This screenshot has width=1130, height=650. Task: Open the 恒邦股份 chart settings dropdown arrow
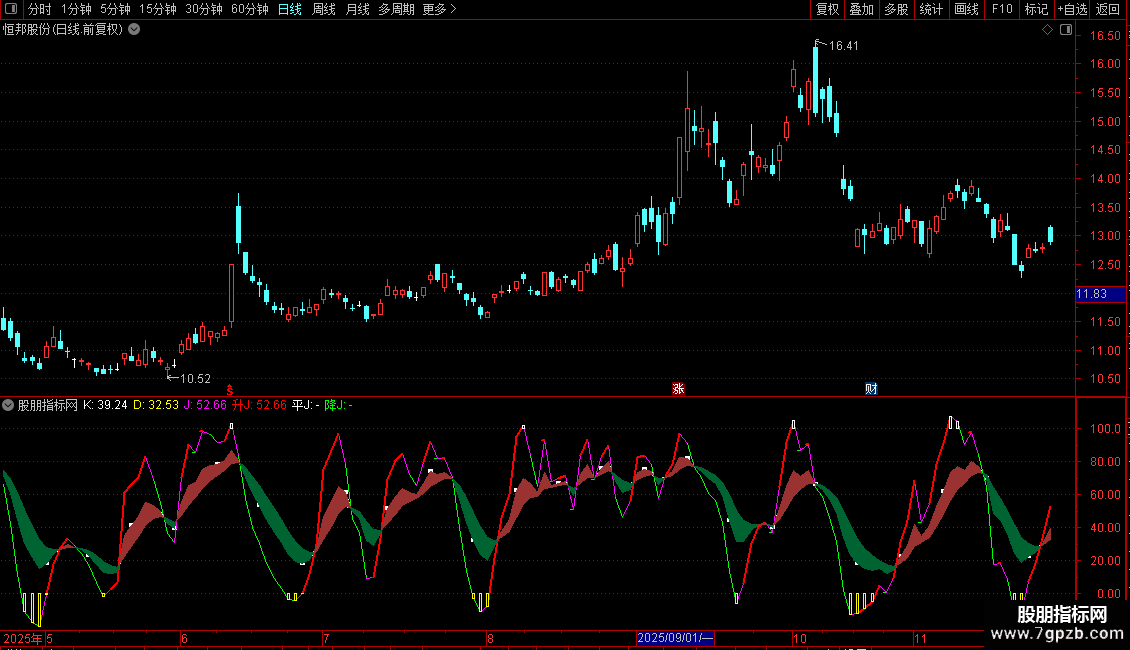(134, 30)
